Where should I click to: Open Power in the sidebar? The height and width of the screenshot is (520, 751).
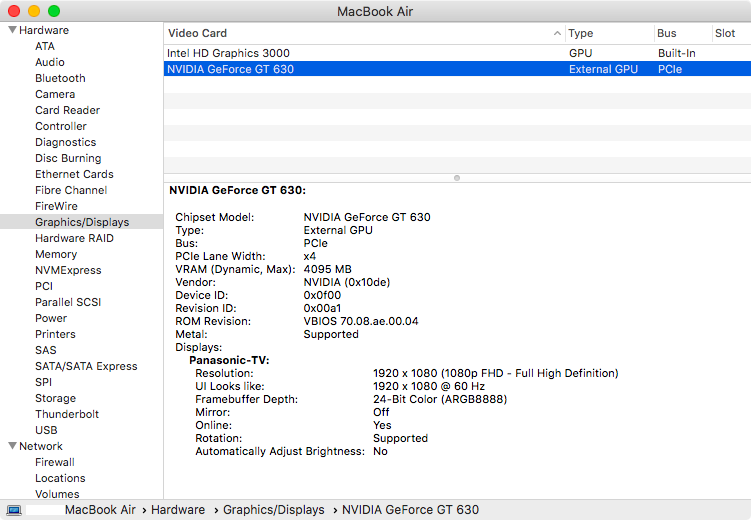tap(51, 318)
